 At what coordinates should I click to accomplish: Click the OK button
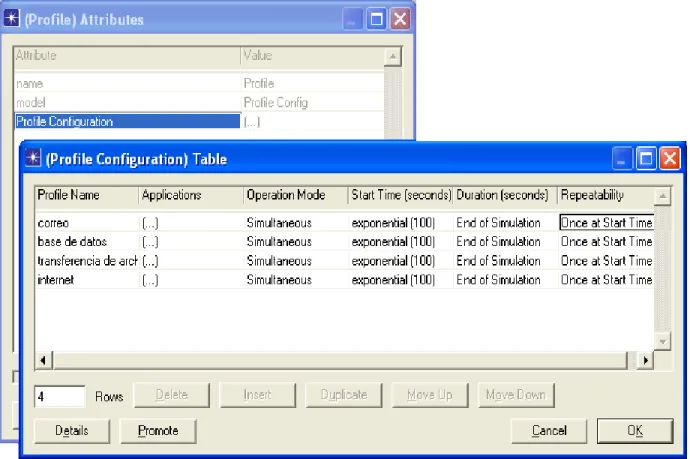(x=635, y=430)
